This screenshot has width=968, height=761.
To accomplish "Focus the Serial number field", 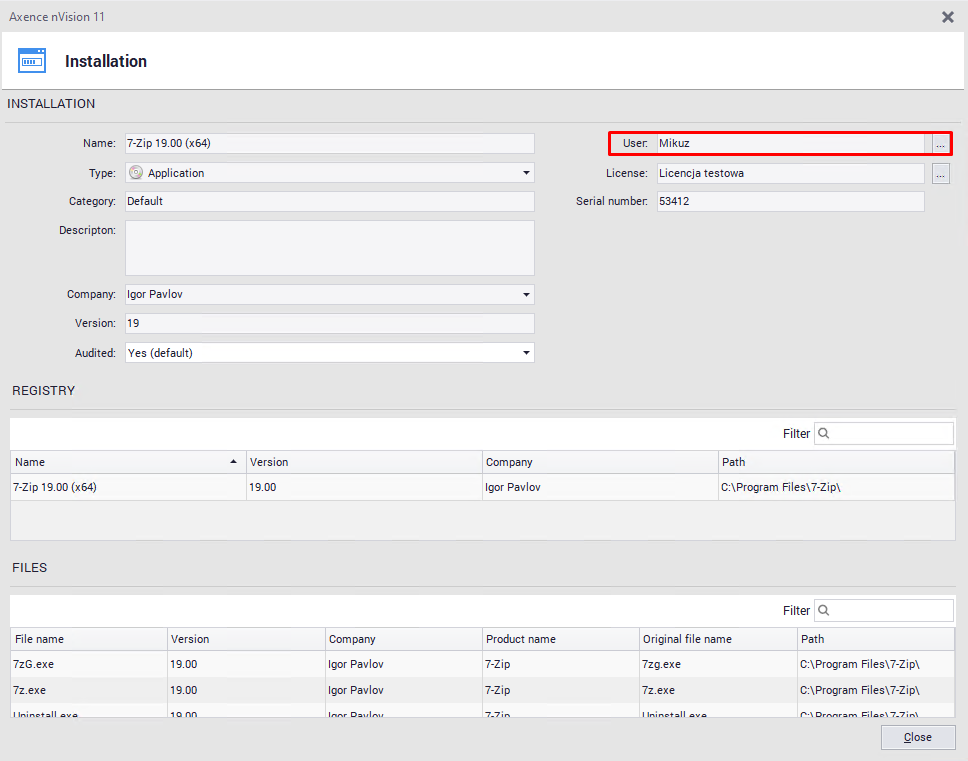I will click(x=789, y=201).
